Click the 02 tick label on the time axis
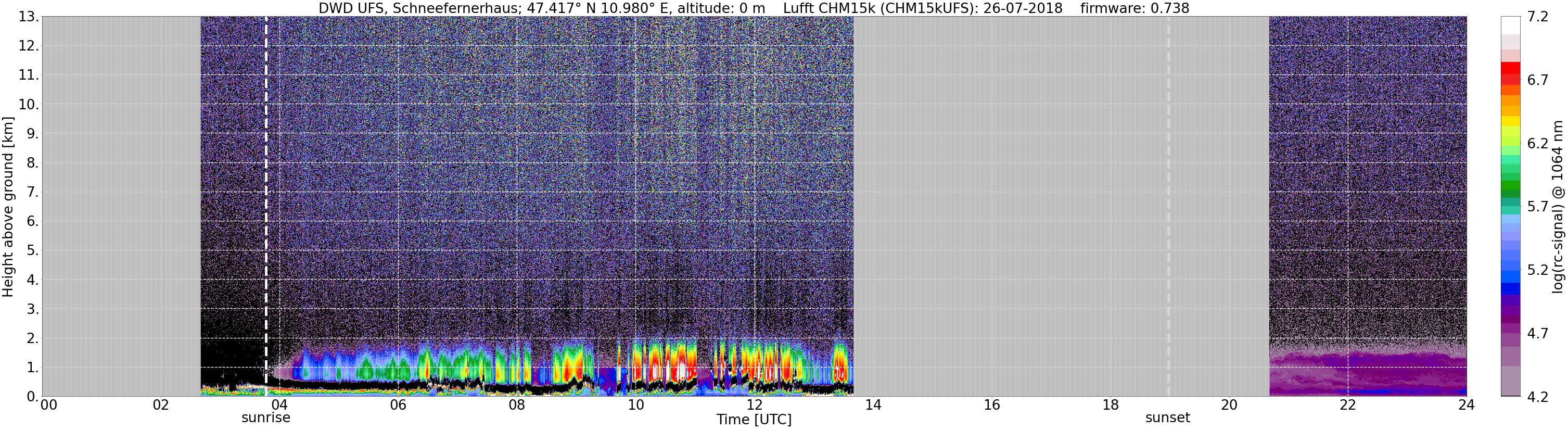This screenshot has width=1568, height=430. 161,405
